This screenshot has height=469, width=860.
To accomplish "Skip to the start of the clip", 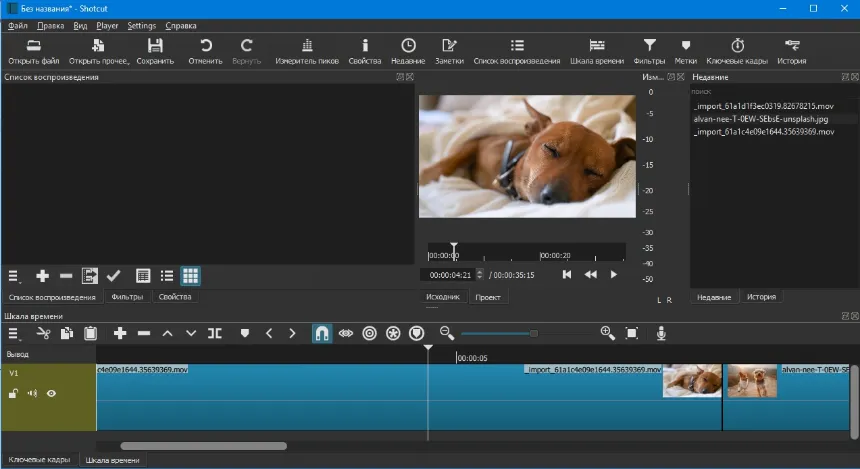I will pyautogui.click(x=567, y=274).
